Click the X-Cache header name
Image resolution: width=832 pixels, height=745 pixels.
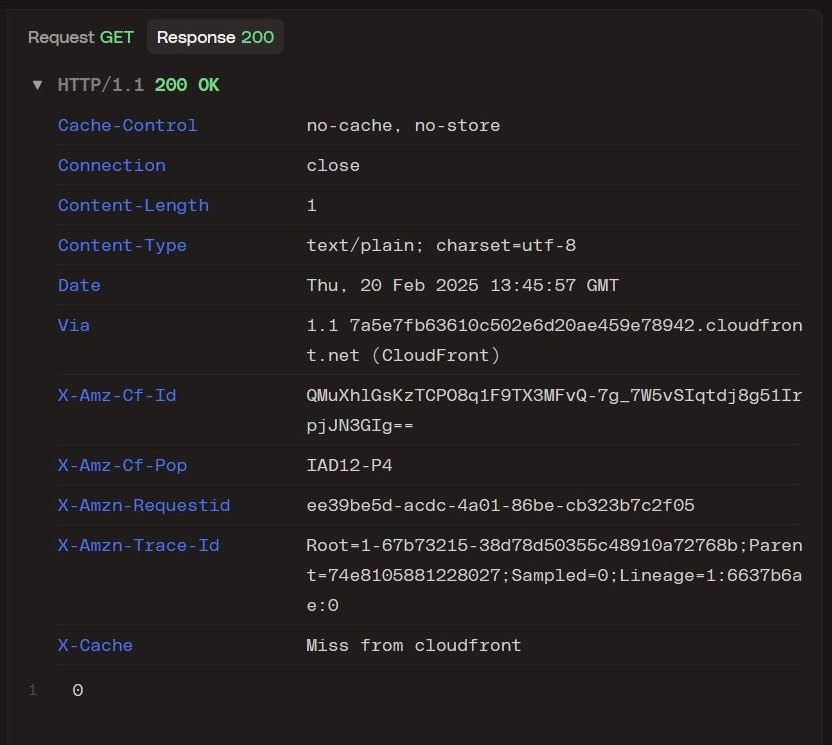click(95, 645)
